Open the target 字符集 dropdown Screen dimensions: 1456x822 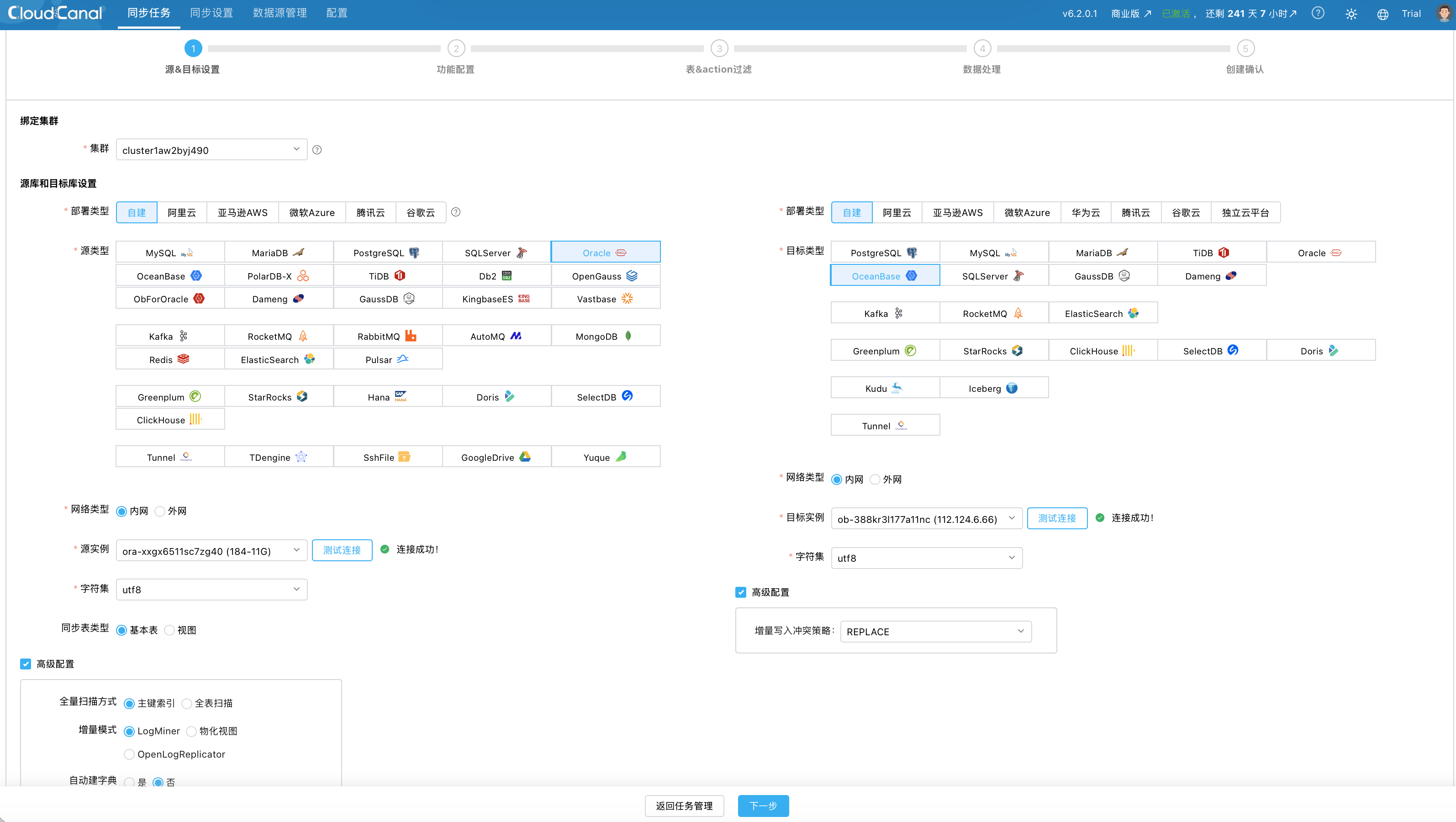click(x=926, y=558)
